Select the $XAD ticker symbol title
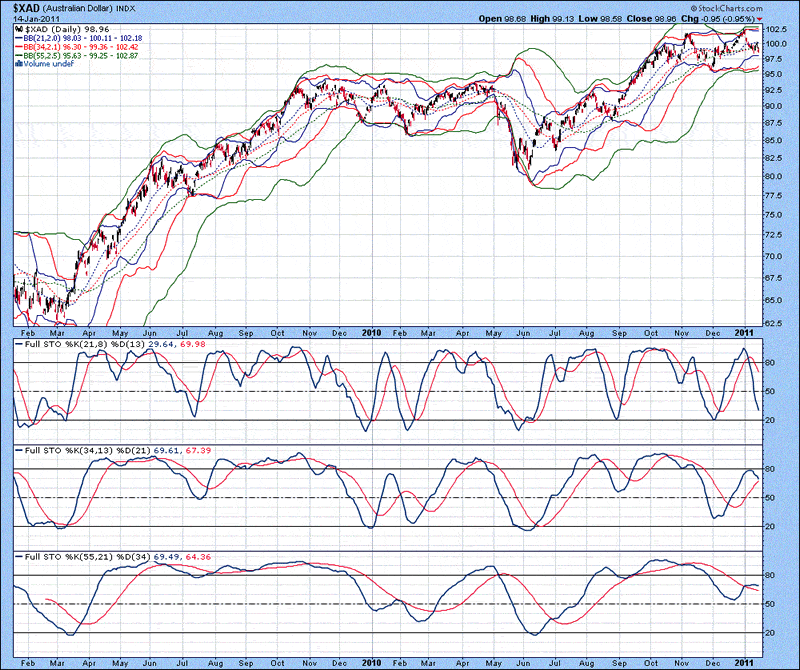 27,8
